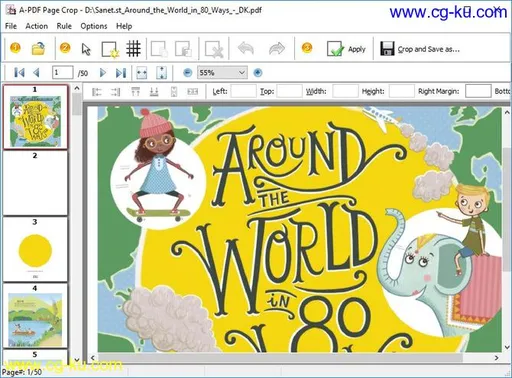This screenshot has width=512, height=378.
Task: Click the fit height icon
Action: [x=161, y=73]
